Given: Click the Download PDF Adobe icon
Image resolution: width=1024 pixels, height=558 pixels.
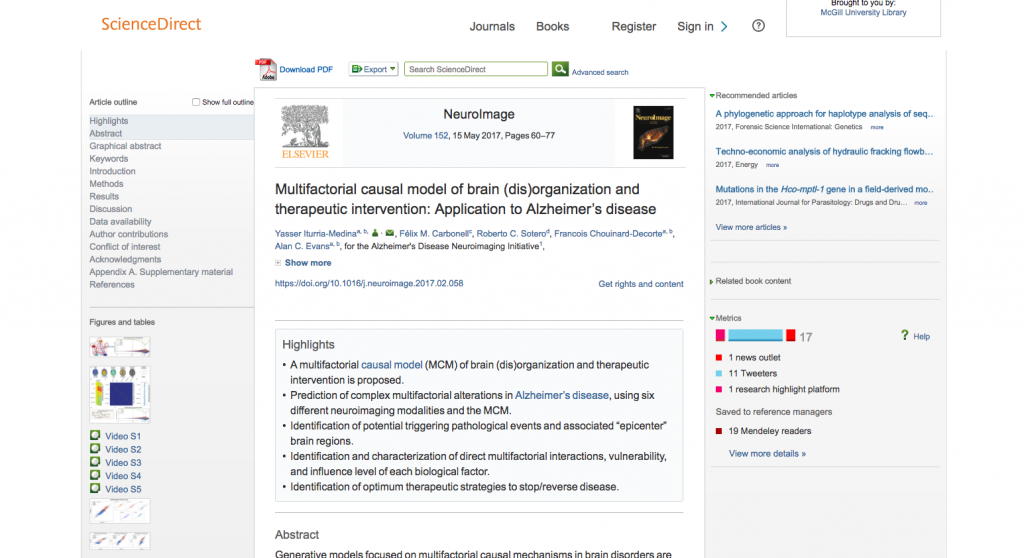Looking at the screenshot, I should (266, 69).
